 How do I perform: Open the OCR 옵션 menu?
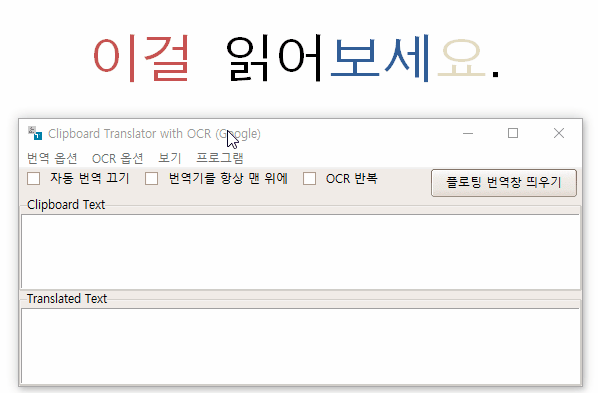pos(117,158)
